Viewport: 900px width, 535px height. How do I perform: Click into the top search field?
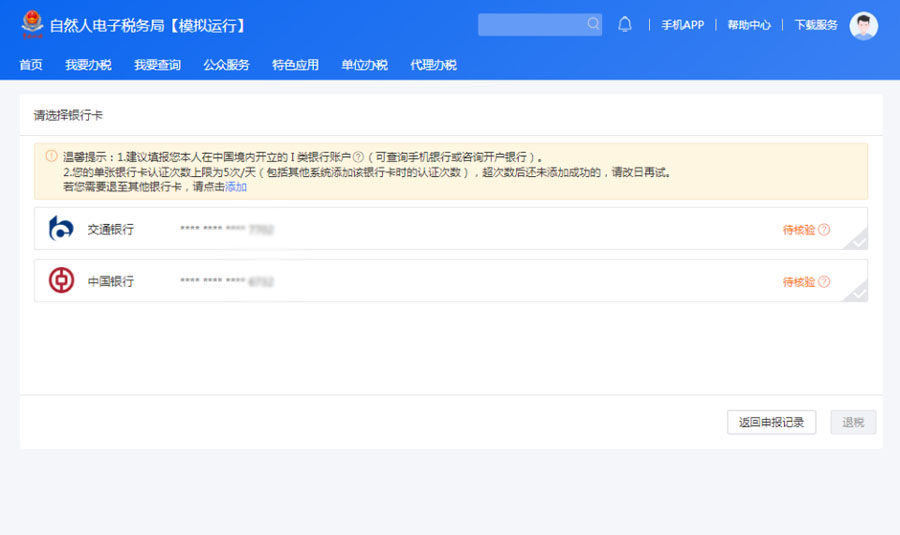point(530,24)
